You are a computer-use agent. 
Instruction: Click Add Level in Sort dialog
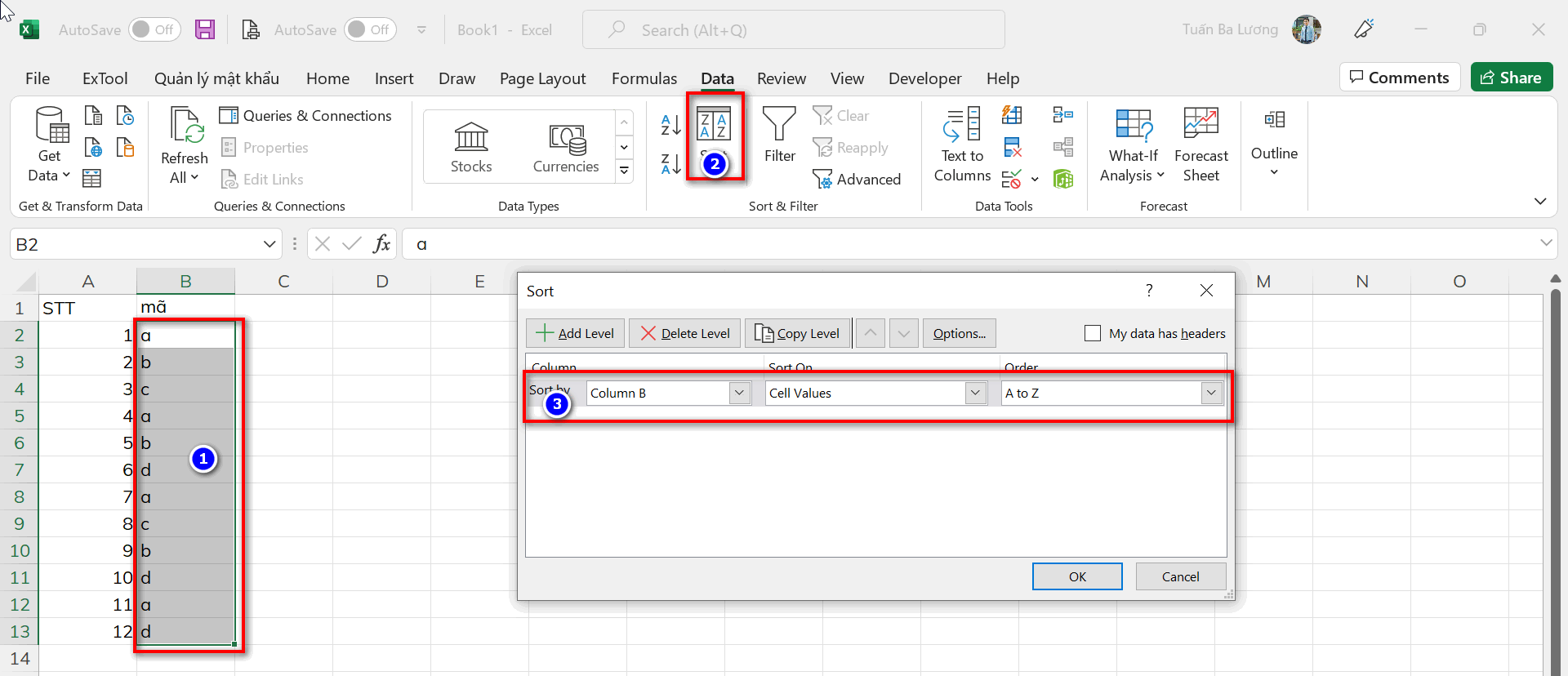tap(575, 333)
